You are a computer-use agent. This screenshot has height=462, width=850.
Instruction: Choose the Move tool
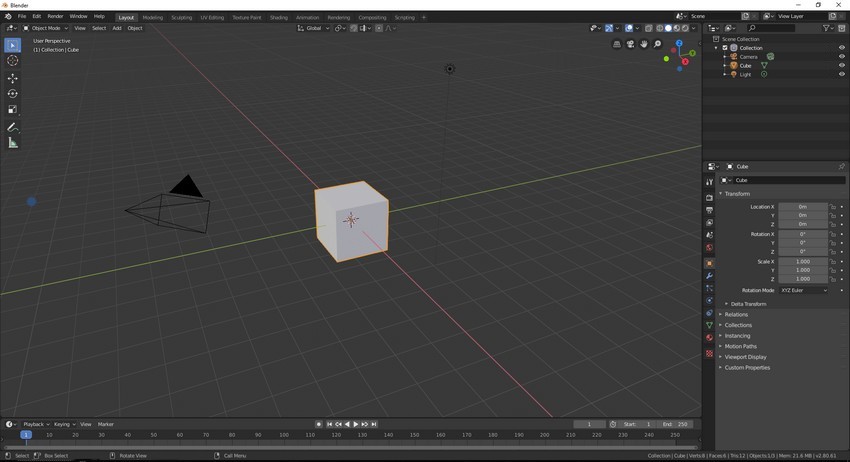pyautogui.click(x=12, y=79)
